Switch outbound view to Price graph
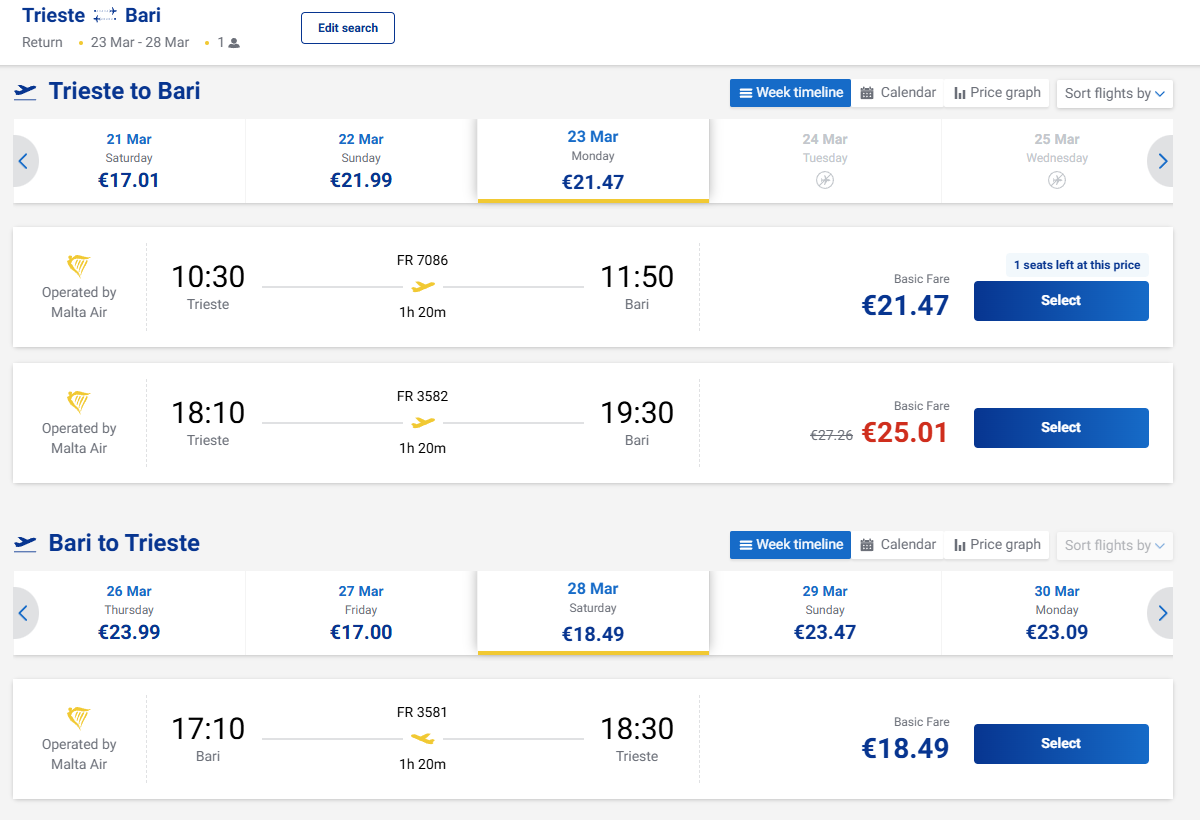Image resolution: width=1200 pixels, height=820 pixels. tap(997, 93)
